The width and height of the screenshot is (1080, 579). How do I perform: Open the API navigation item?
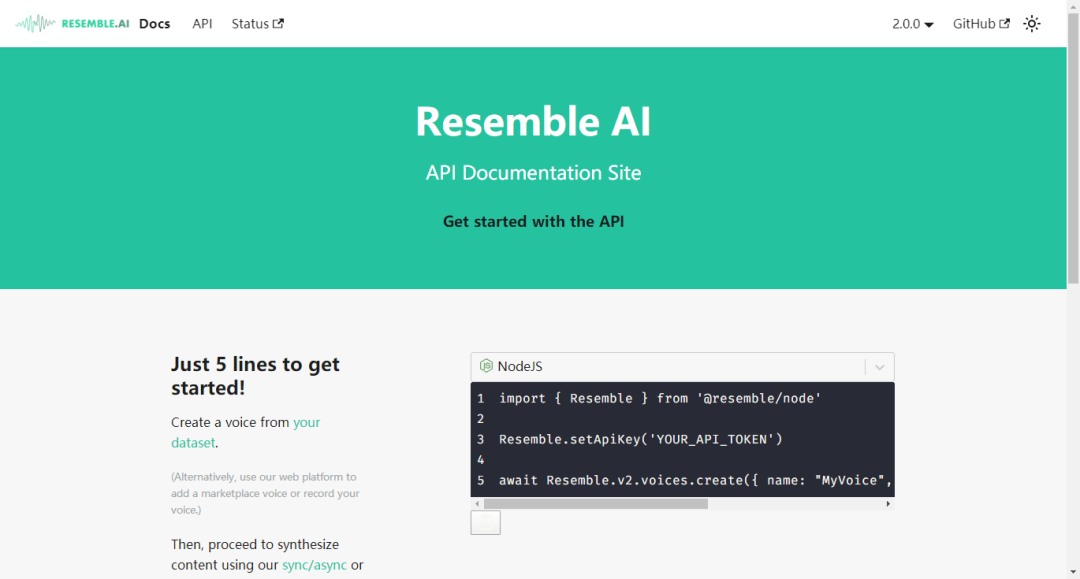coord(202,23)
